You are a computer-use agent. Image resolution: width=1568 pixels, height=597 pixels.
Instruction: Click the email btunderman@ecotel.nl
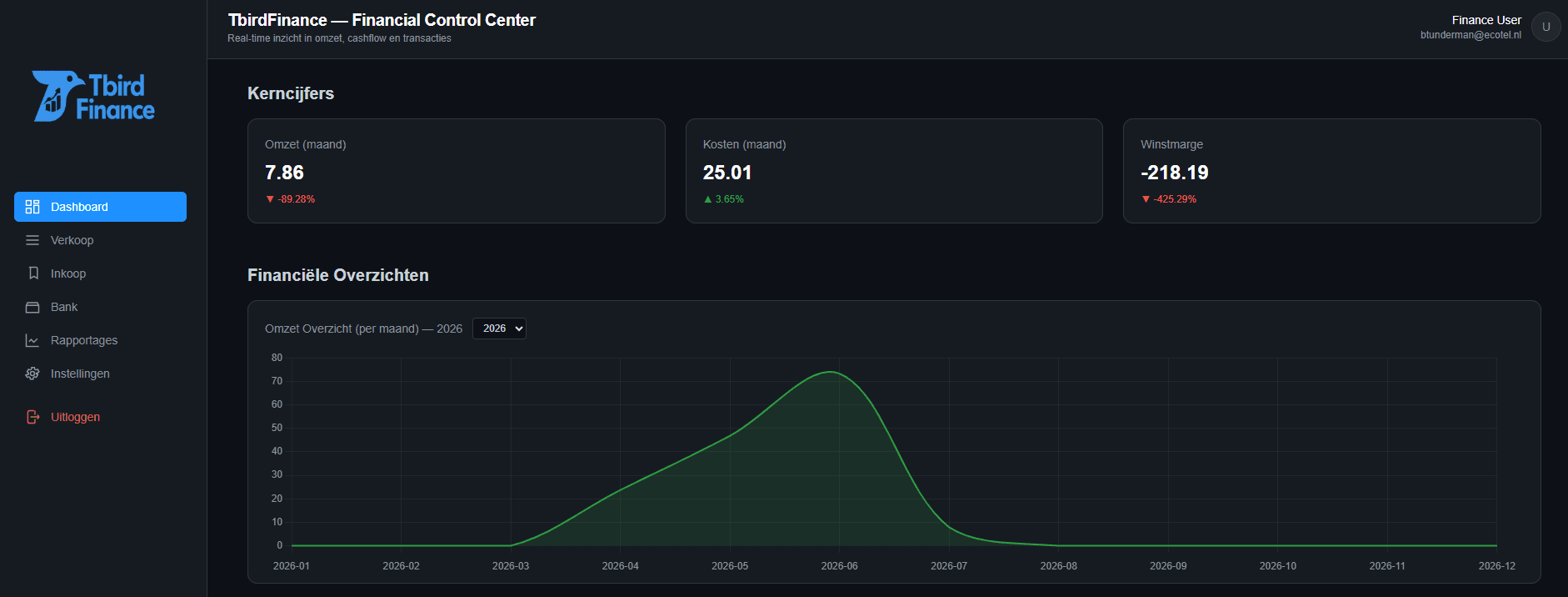pos(1471,35)
